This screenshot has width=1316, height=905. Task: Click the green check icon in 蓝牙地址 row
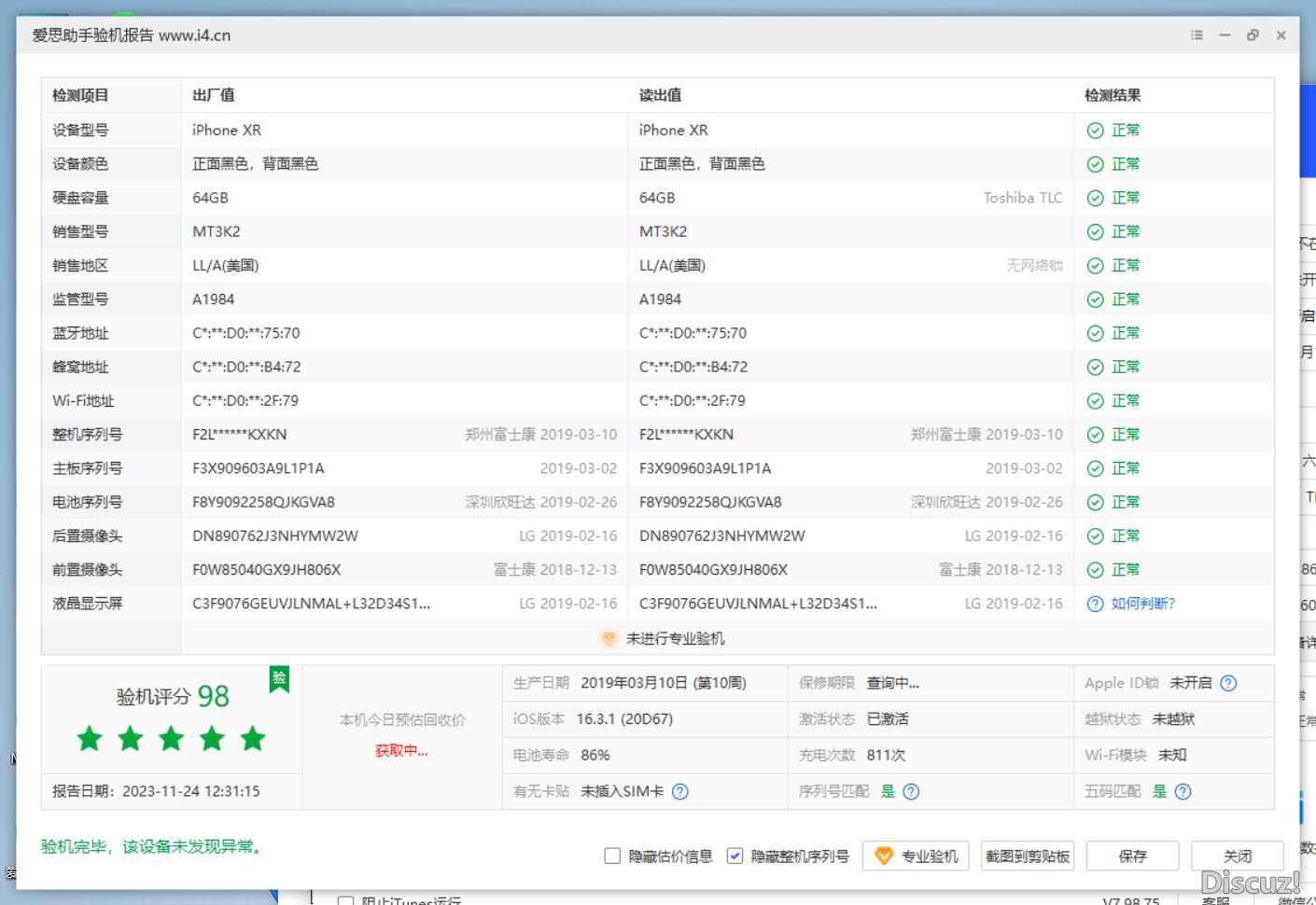[x=1096, y=333]
